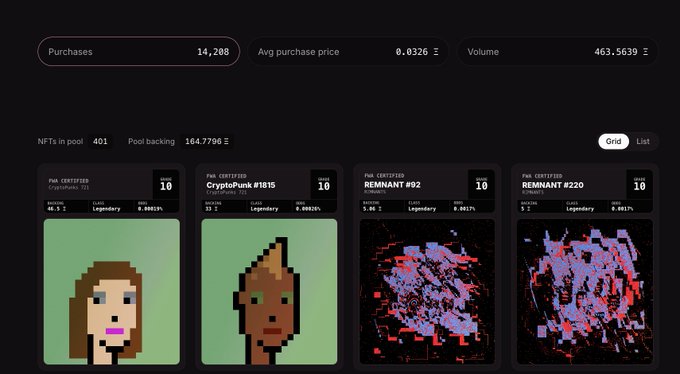Open the REMNANT #92 artwork image
The width and height of the screenshot is (680, 374).
click(x=427, y=292)
